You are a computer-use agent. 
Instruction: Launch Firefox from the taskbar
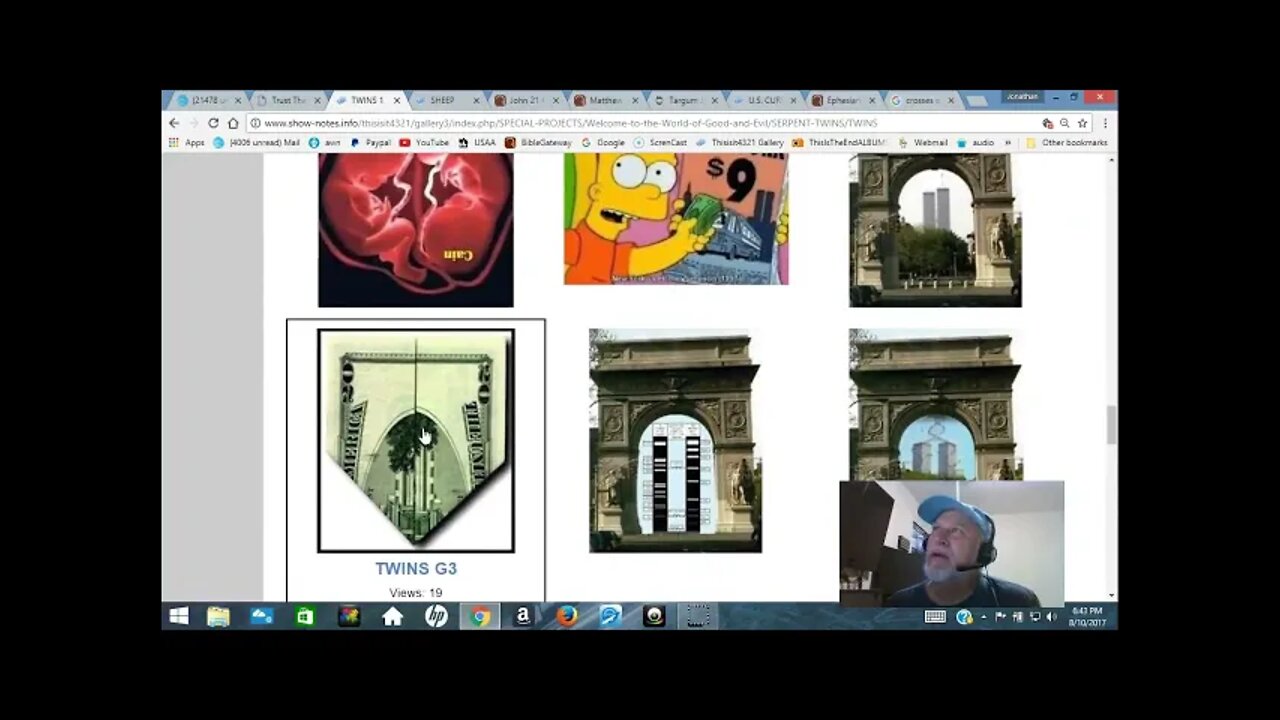tap(567, 616)
